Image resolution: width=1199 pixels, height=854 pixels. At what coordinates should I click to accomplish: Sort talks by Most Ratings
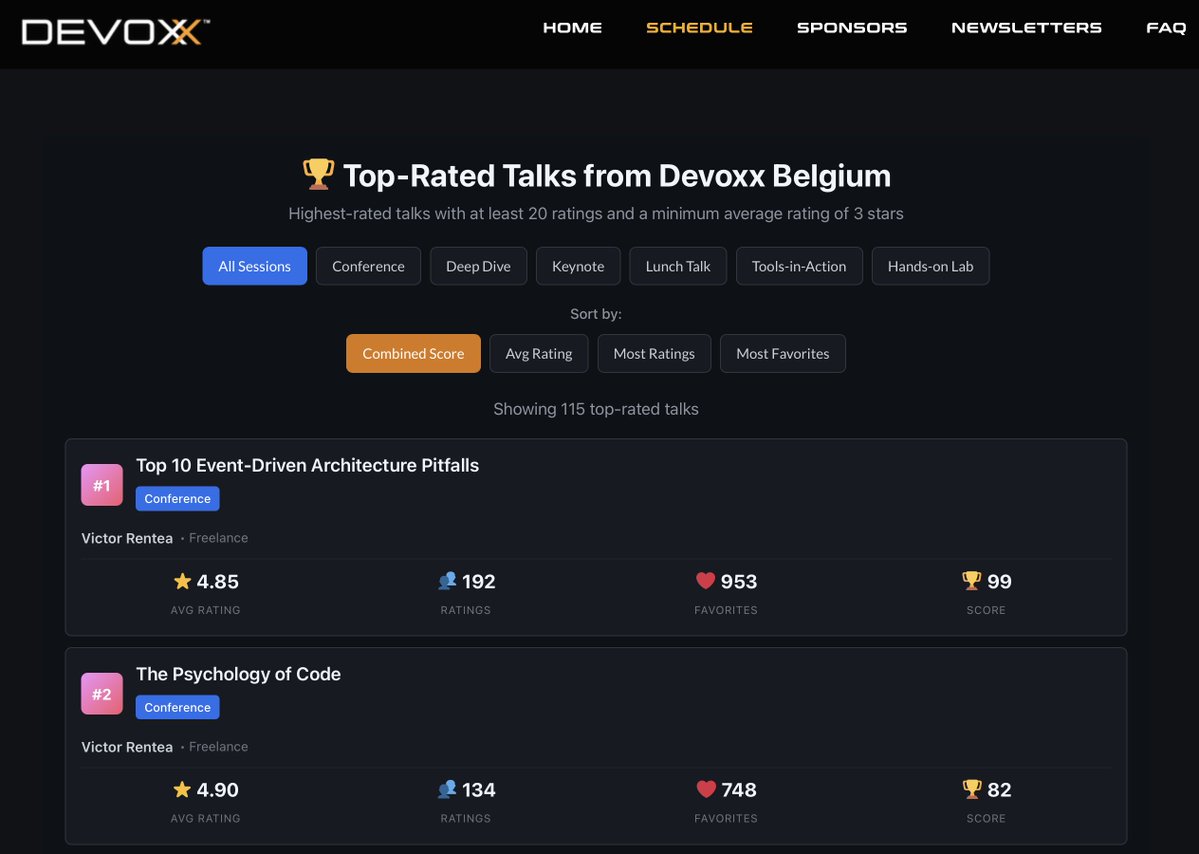pos(654,353)
